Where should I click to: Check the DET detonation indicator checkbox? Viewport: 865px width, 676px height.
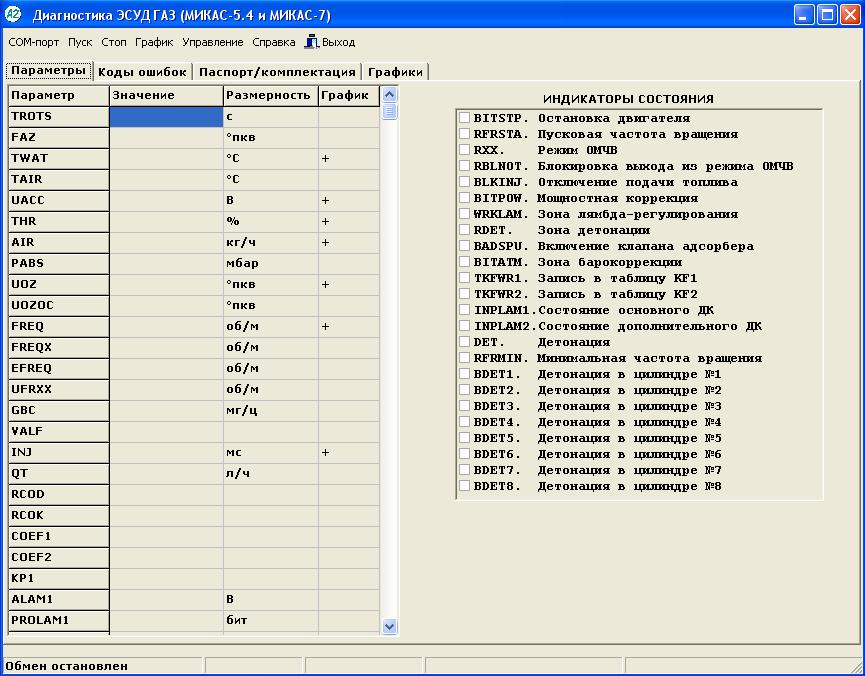464,342
